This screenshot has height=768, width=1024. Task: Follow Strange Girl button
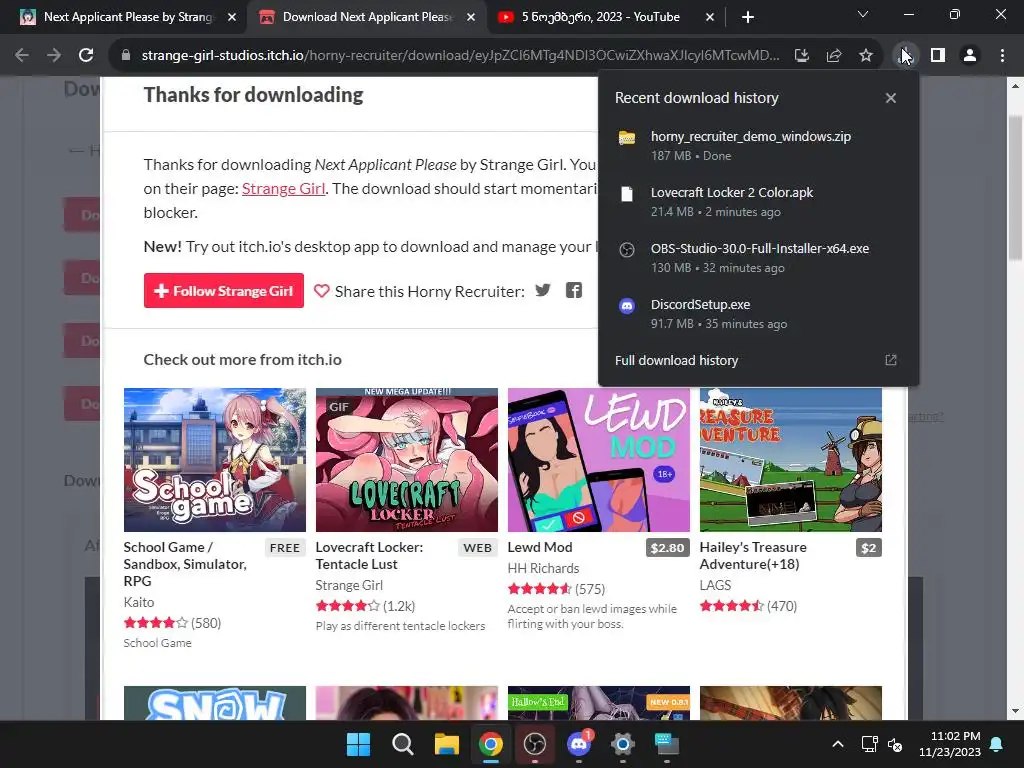point(224,291)
